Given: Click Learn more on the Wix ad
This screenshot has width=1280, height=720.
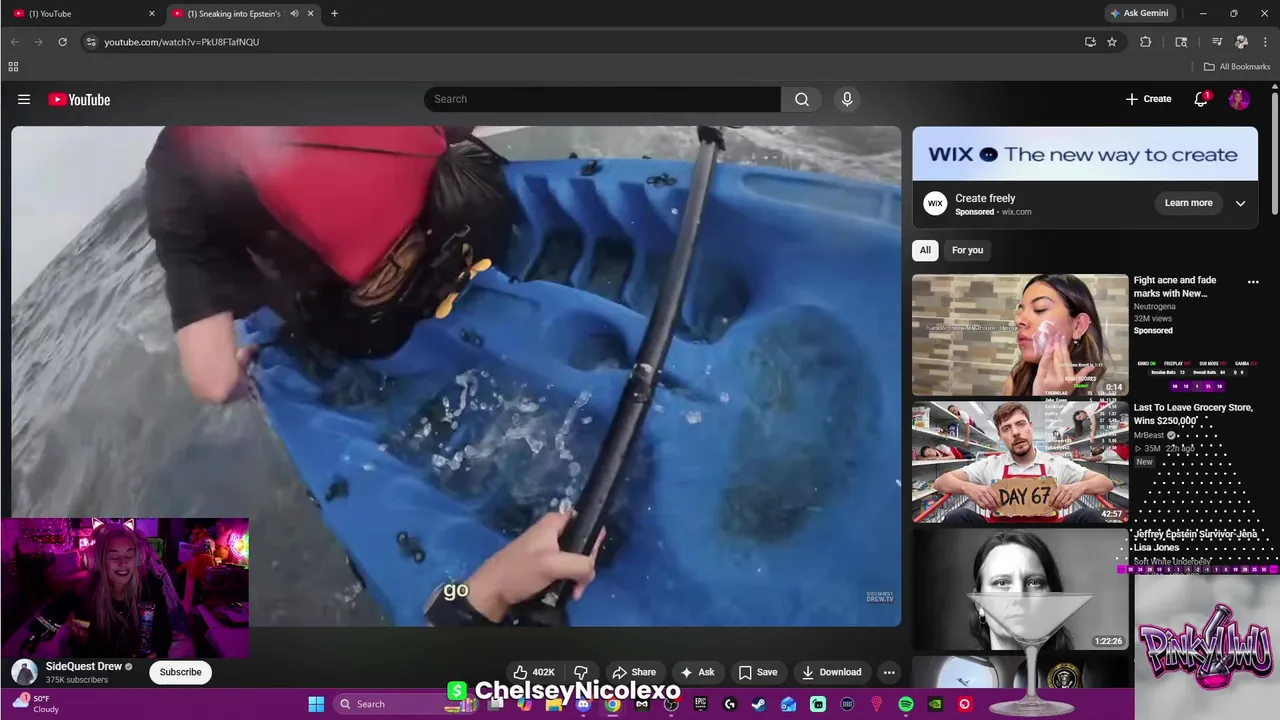Looking at the screenshot, I should (1188, 203).
